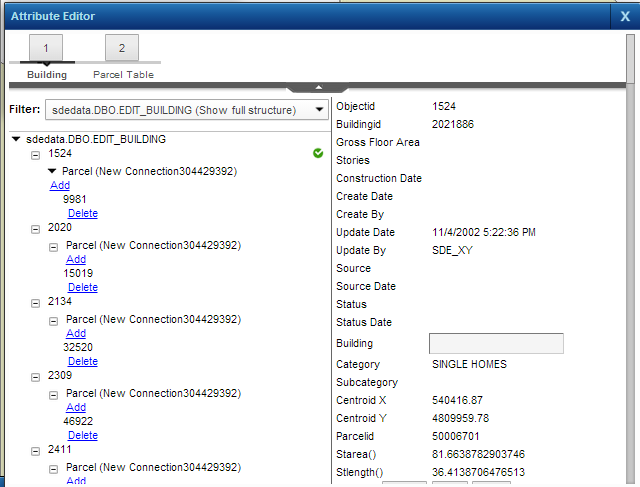Delete parcel 15019
This screenshot has height=487, width=640.
pyautogui.click(x=82, y=287)
